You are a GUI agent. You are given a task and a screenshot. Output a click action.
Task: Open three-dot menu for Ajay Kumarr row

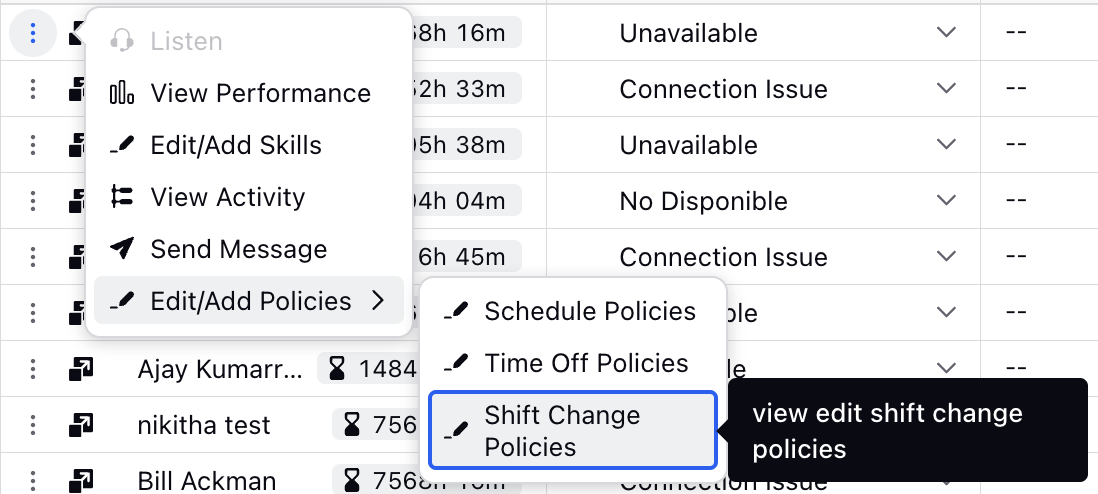[33, 369]
